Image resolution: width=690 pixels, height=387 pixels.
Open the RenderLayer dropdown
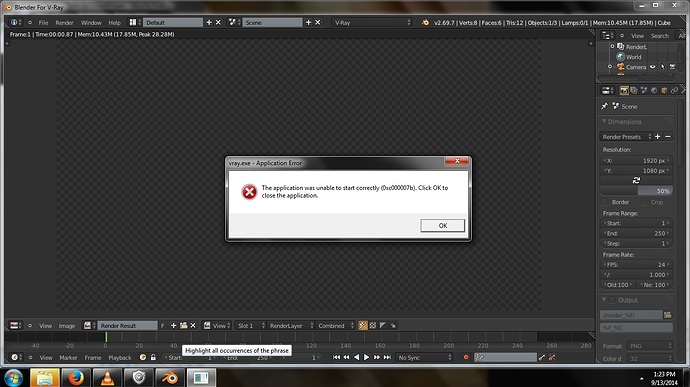click(x=290, y=326)
